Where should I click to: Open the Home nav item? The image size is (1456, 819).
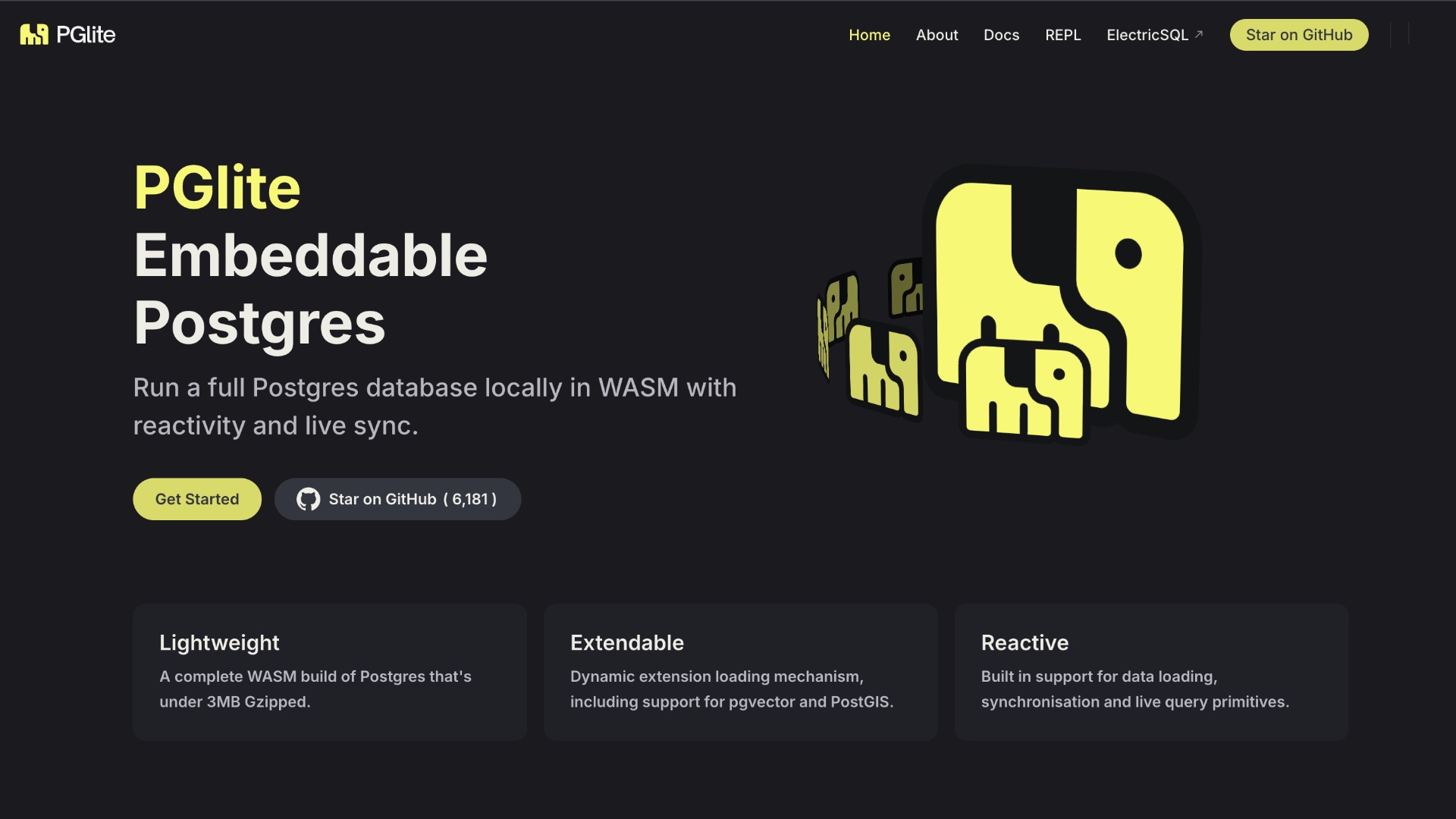(869, 35)
